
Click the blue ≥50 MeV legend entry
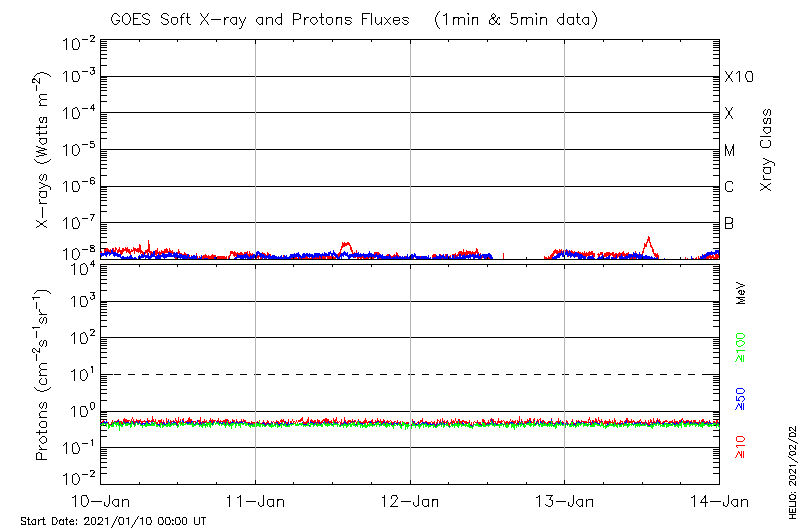pyautogui.click(x=741, y=400)
